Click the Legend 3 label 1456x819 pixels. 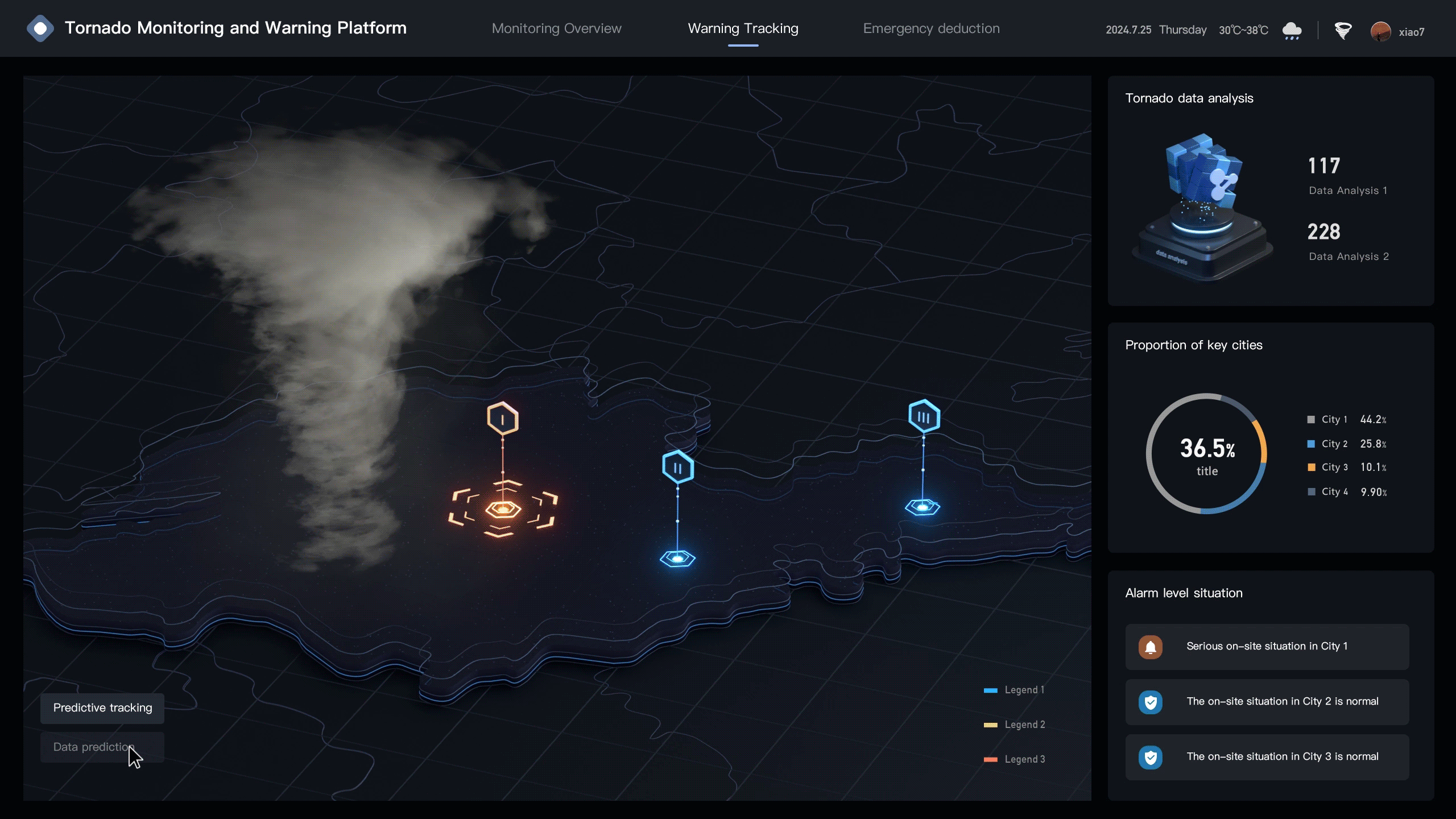[x=1024, y=759]
